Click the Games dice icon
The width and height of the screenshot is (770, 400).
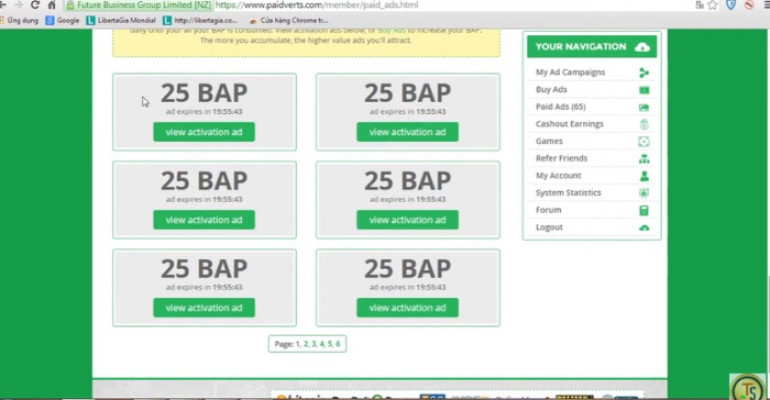(644, 141)
